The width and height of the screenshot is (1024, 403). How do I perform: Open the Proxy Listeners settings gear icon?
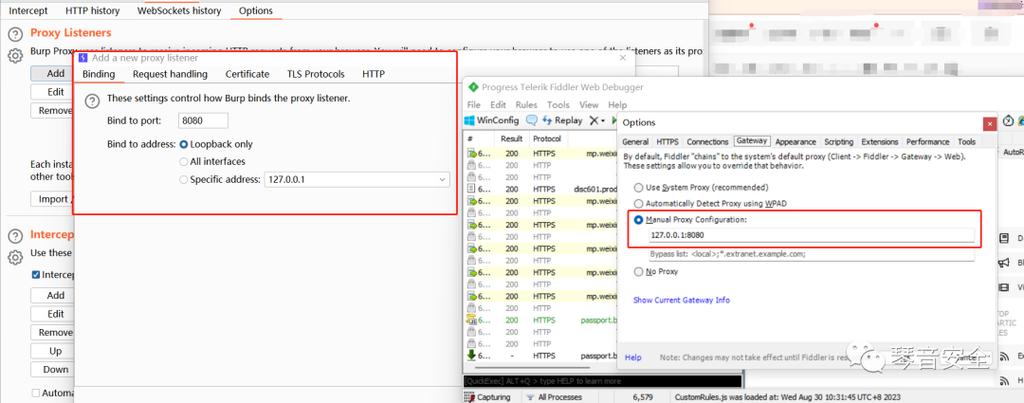click(x=15, y=56)
